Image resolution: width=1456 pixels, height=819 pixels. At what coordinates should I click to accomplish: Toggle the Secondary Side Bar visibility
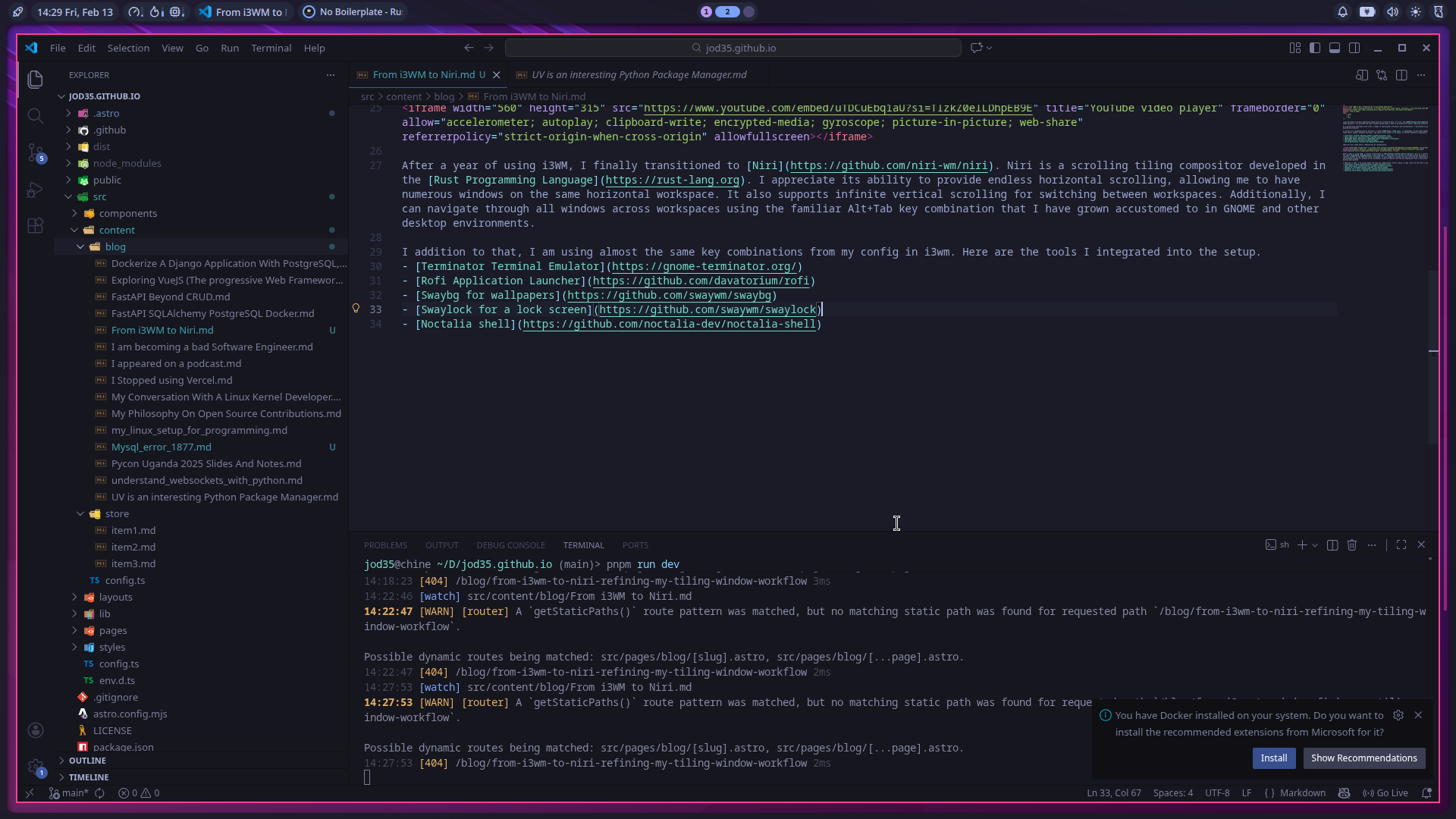click(1354, 48)
